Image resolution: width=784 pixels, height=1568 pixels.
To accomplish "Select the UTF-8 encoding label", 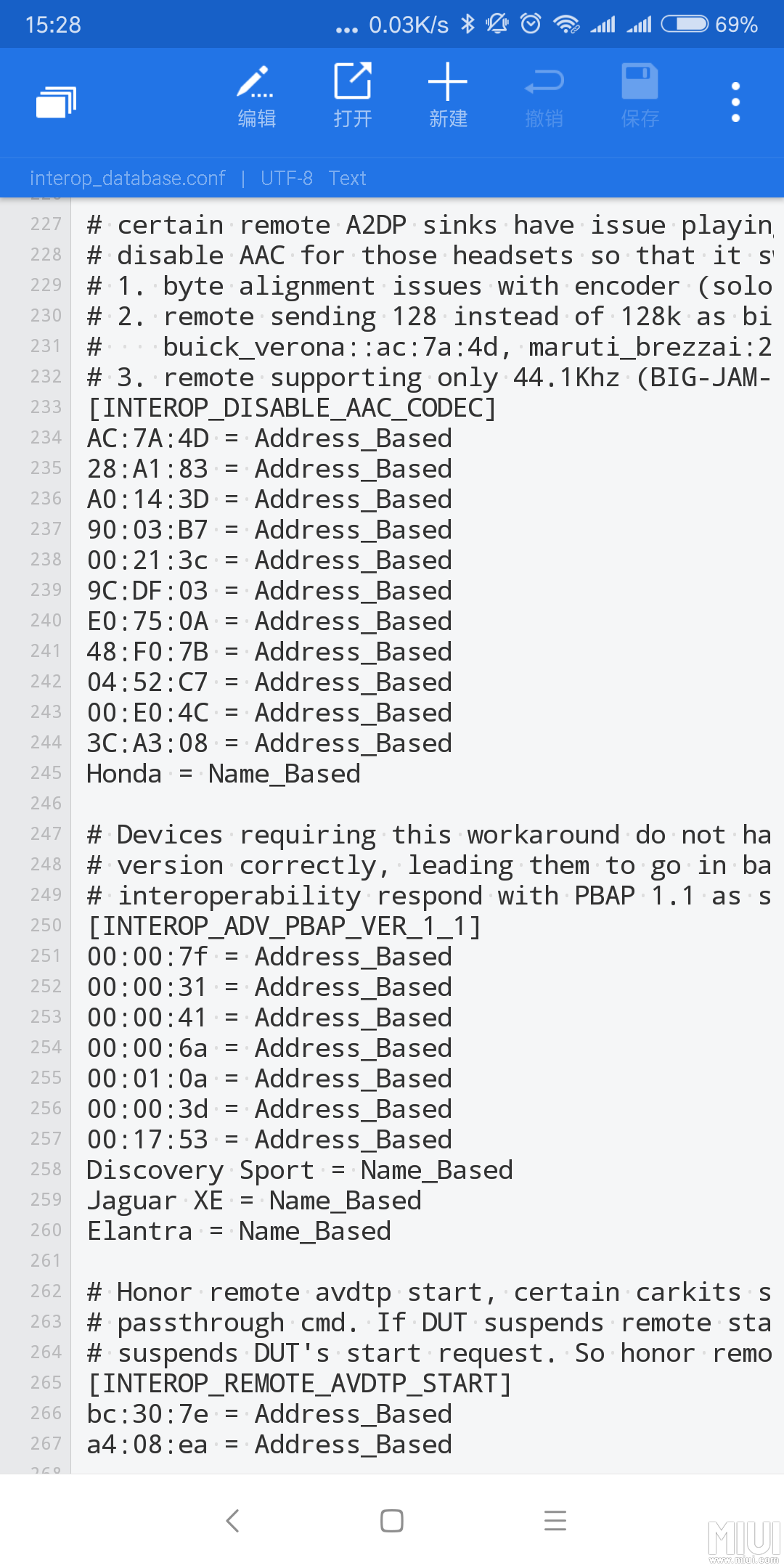I will [x=287, y=179].
